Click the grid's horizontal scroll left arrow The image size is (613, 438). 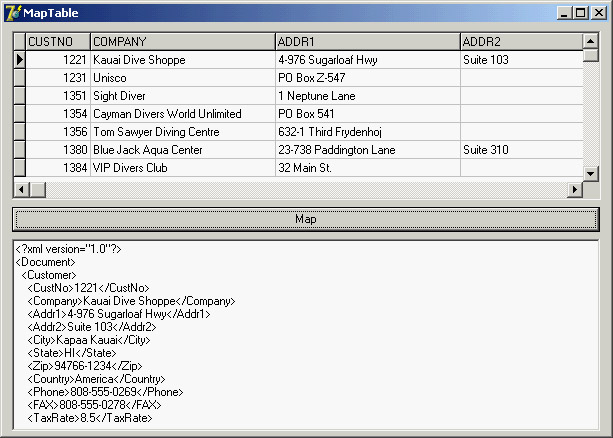(21, 189)
